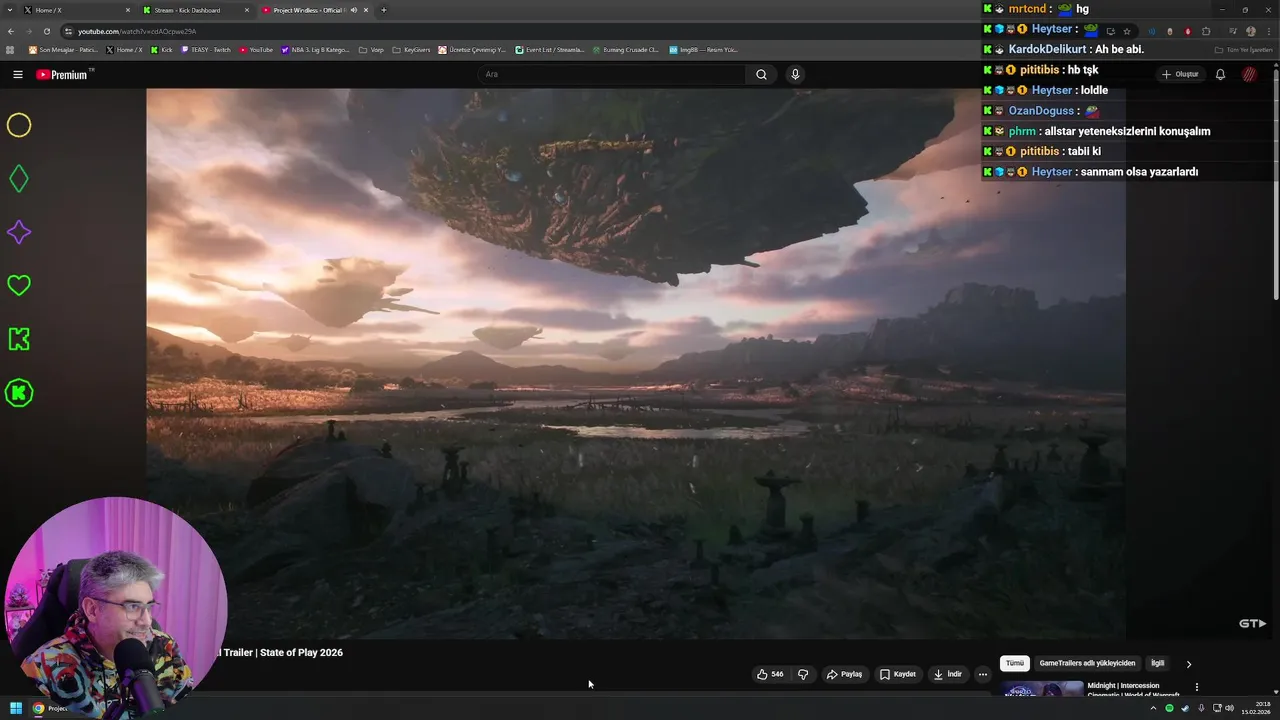Image resolution: width=1280 pixels, height=720 pixels.
Task: Click the green heart overlay icon
Action: (x=19, y=286)
